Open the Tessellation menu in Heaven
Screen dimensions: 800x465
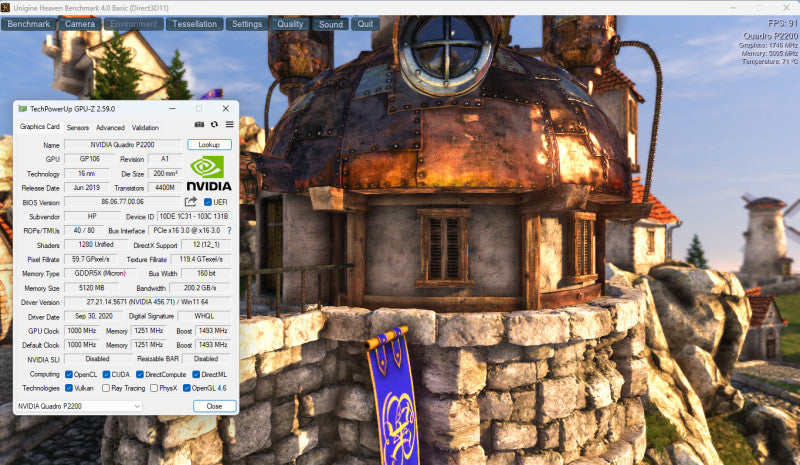[194, 24]
